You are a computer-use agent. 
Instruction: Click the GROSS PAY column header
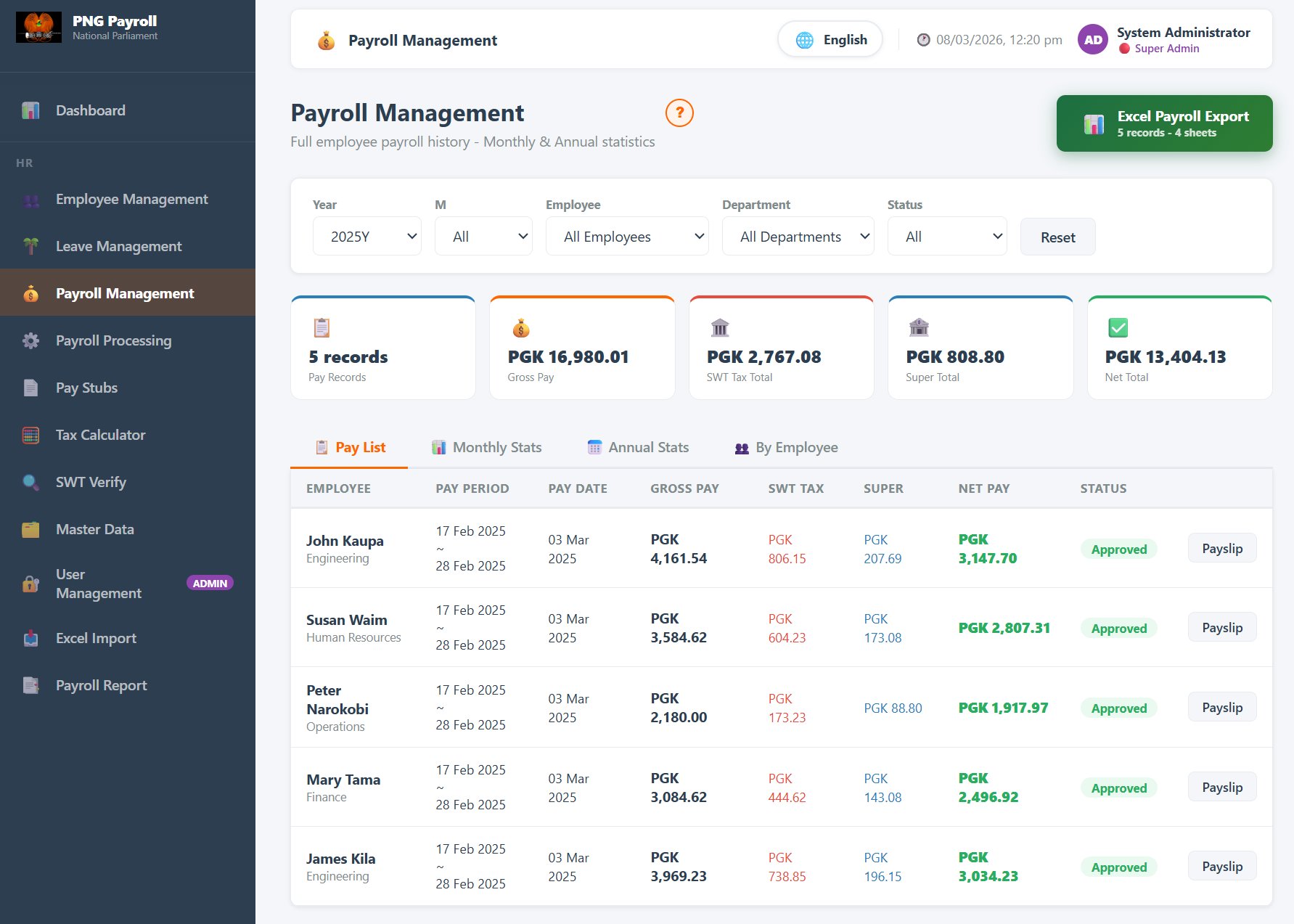click(684, 488)
